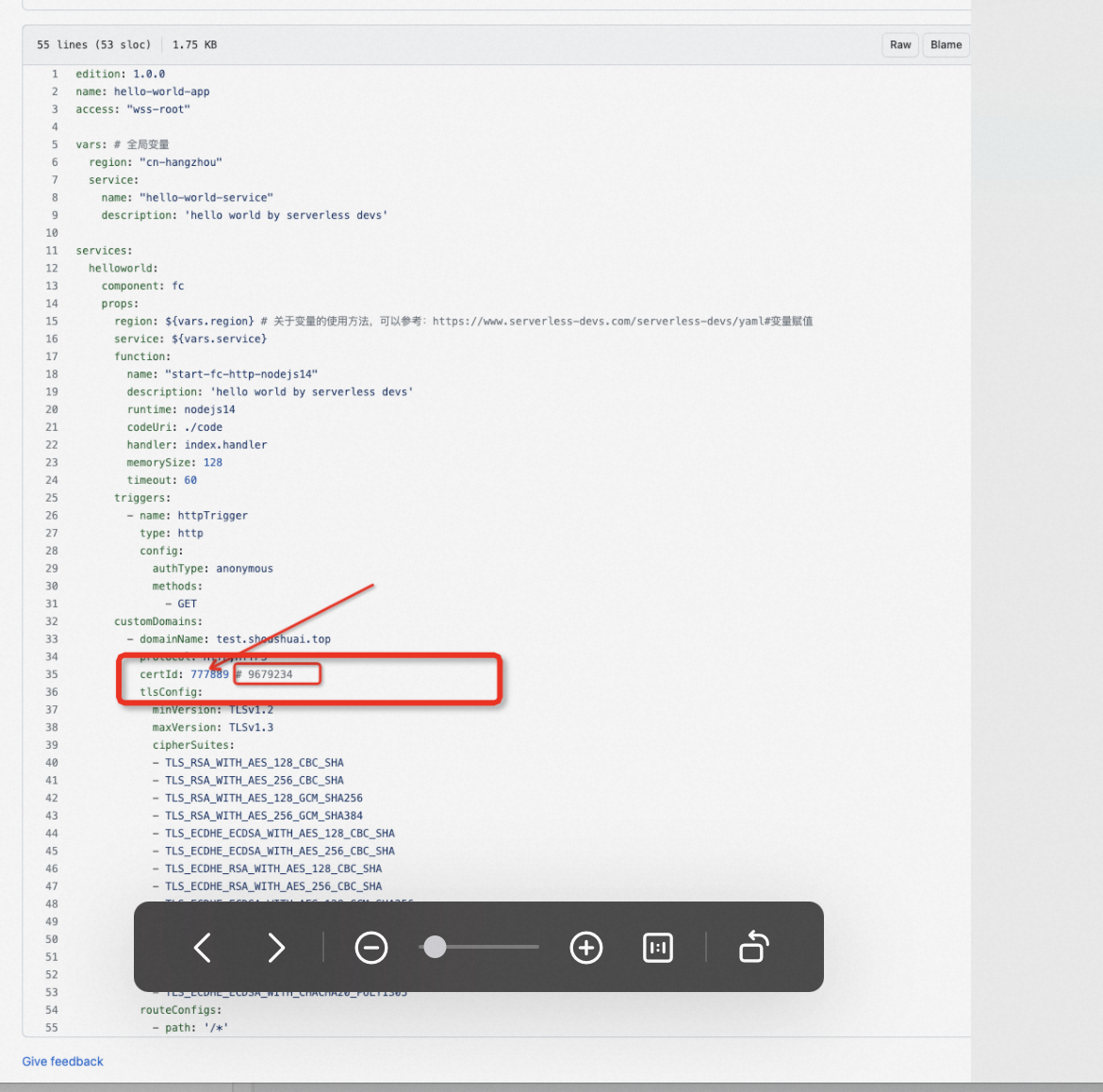Select the fit-to-window icon

tap(657, 948)
